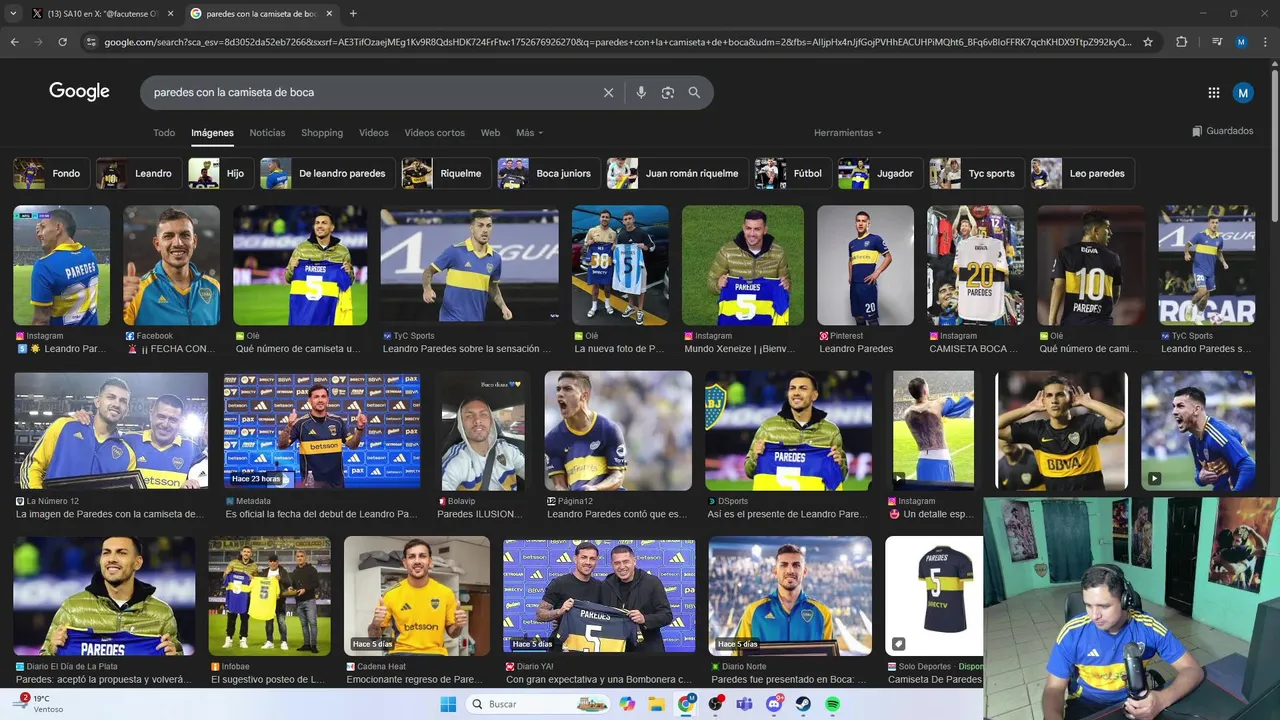Open Cadena Heat yellow jersey image

click(x=417, y=596)
